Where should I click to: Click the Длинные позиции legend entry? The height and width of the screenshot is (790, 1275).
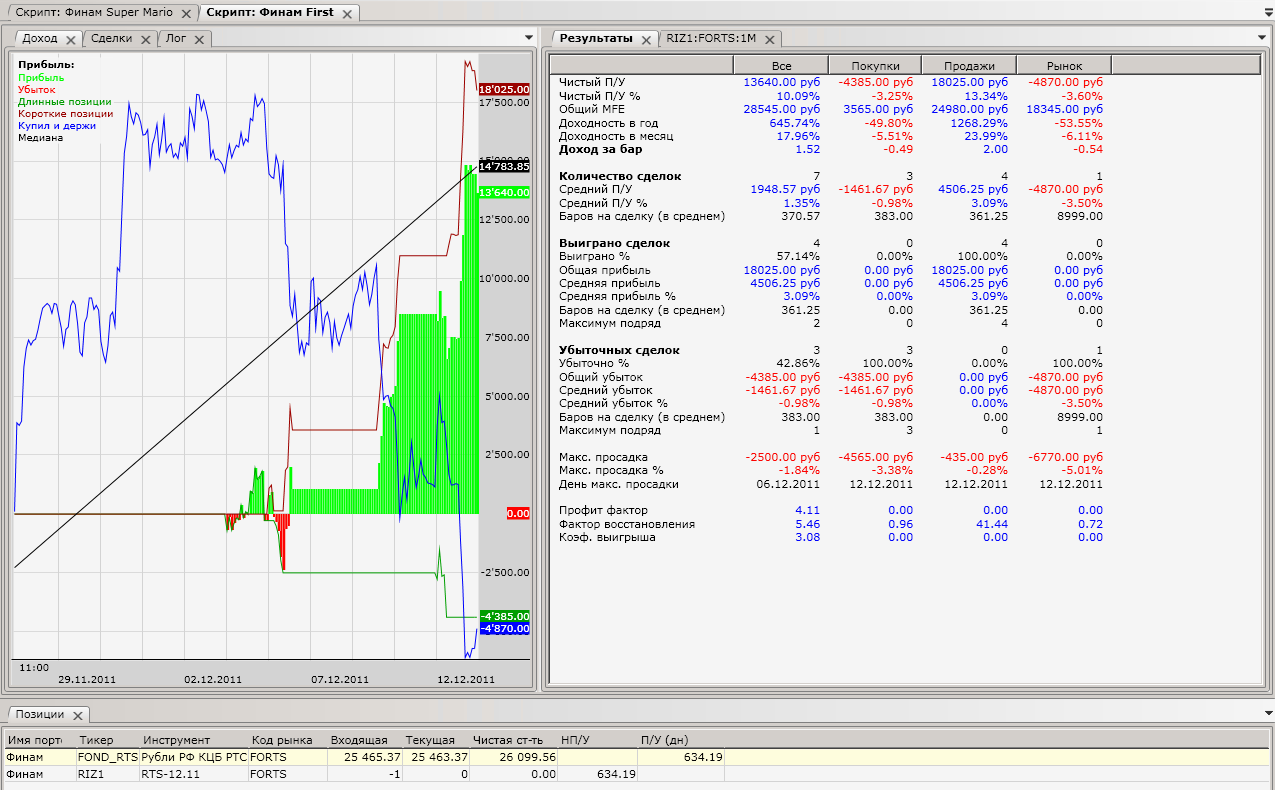[64, 101]
